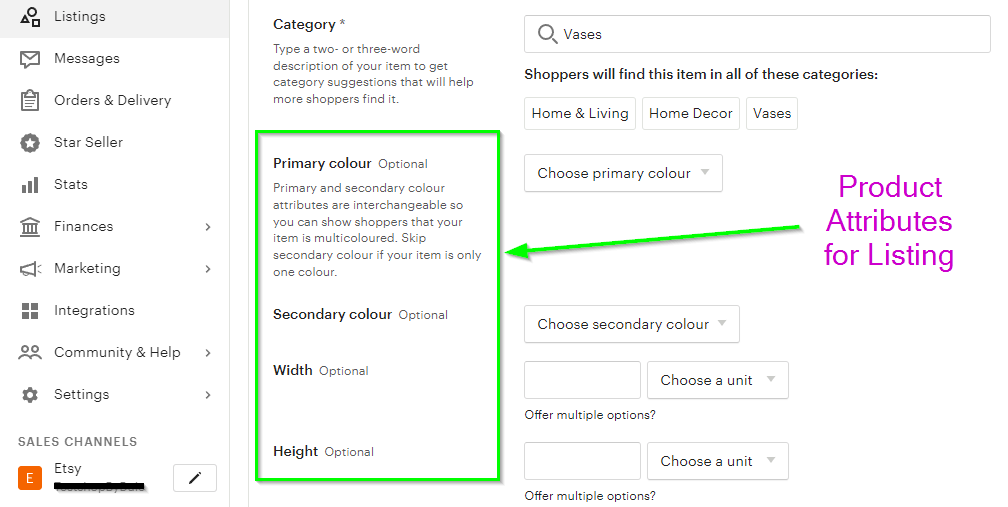Click the Settings gear icon

click(30, 395)
